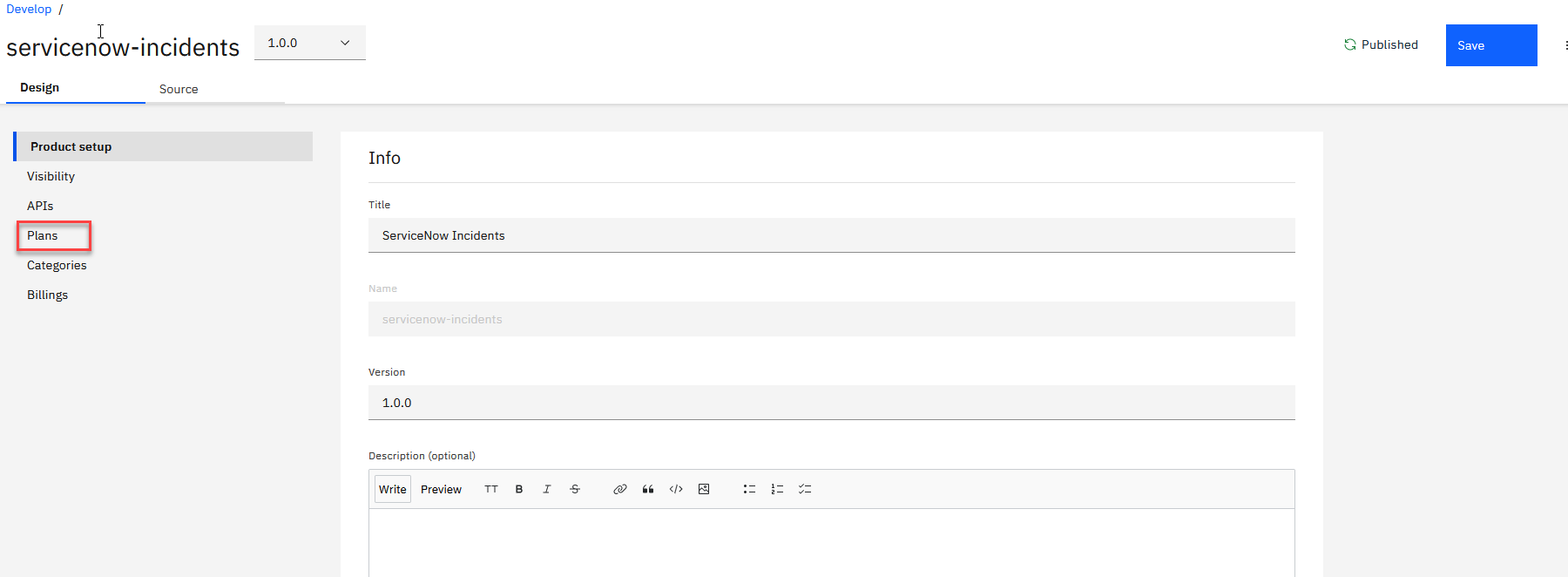
Task: Apply strikethrough formatting to text
Action: coord(575,489)
